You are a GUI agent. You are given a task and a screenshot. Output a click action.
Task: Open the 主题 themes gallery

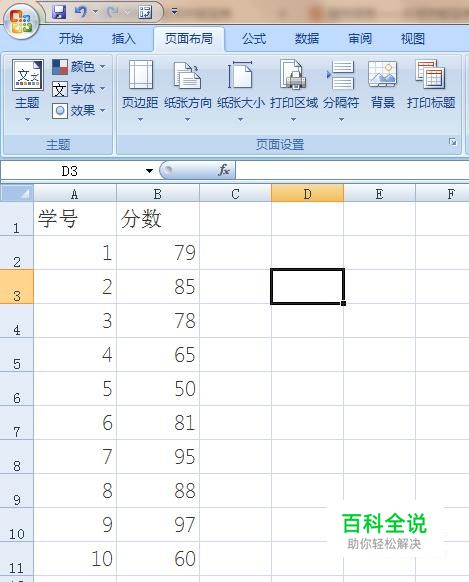pyautogui.click(x=27, y=91)
